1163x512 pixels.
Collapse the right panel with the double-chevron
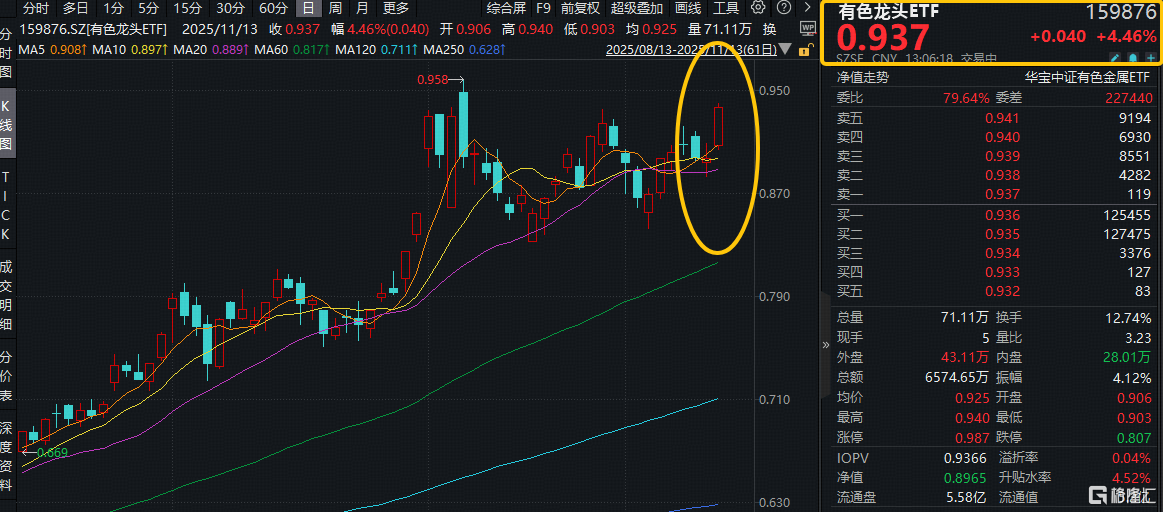point(826,345)
